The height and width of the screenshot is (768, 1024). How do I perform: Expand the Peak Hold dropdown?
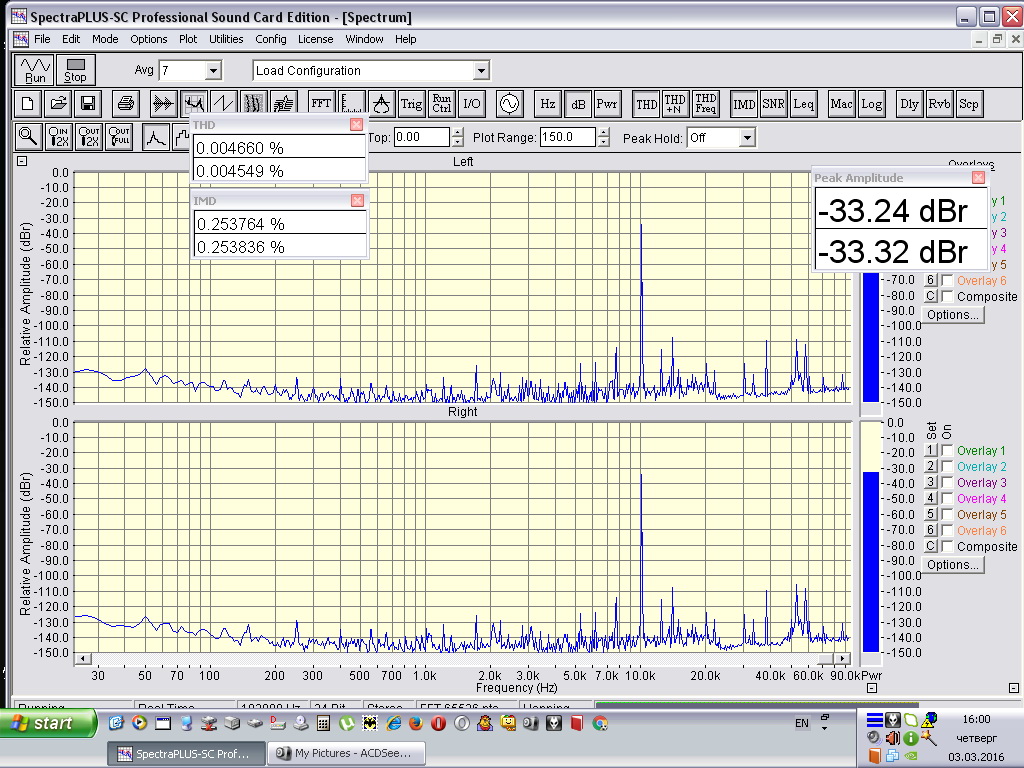click(746, 138)
